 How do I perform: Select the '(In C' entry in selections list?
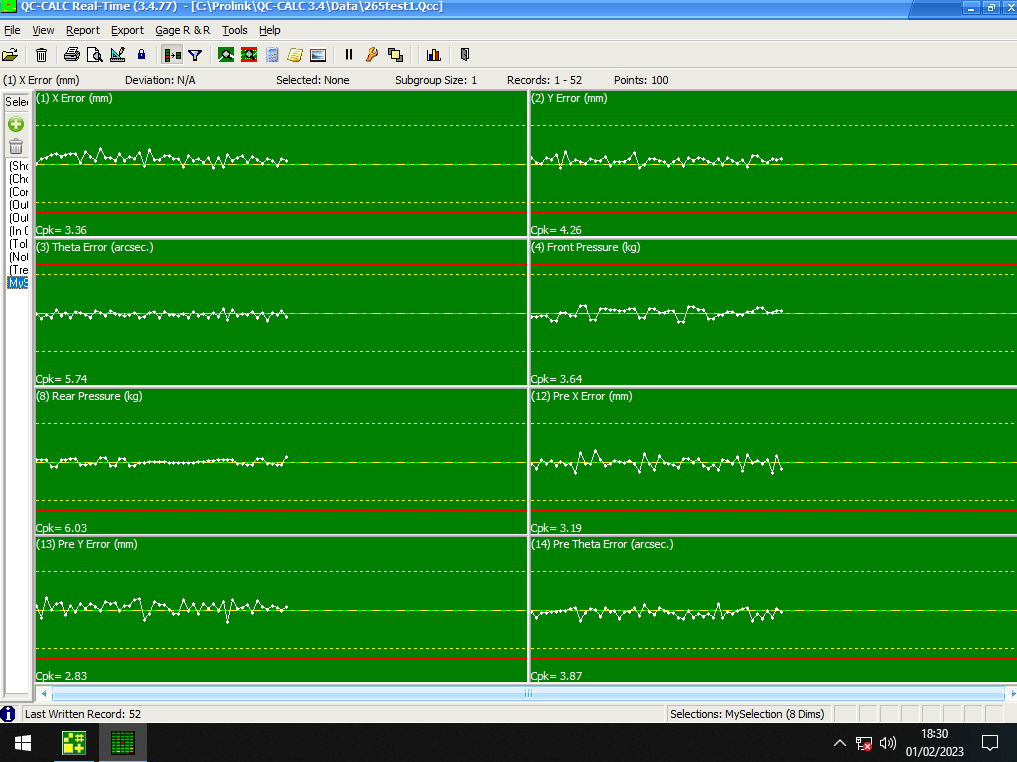pyautogui.click(x=18, y=231)
